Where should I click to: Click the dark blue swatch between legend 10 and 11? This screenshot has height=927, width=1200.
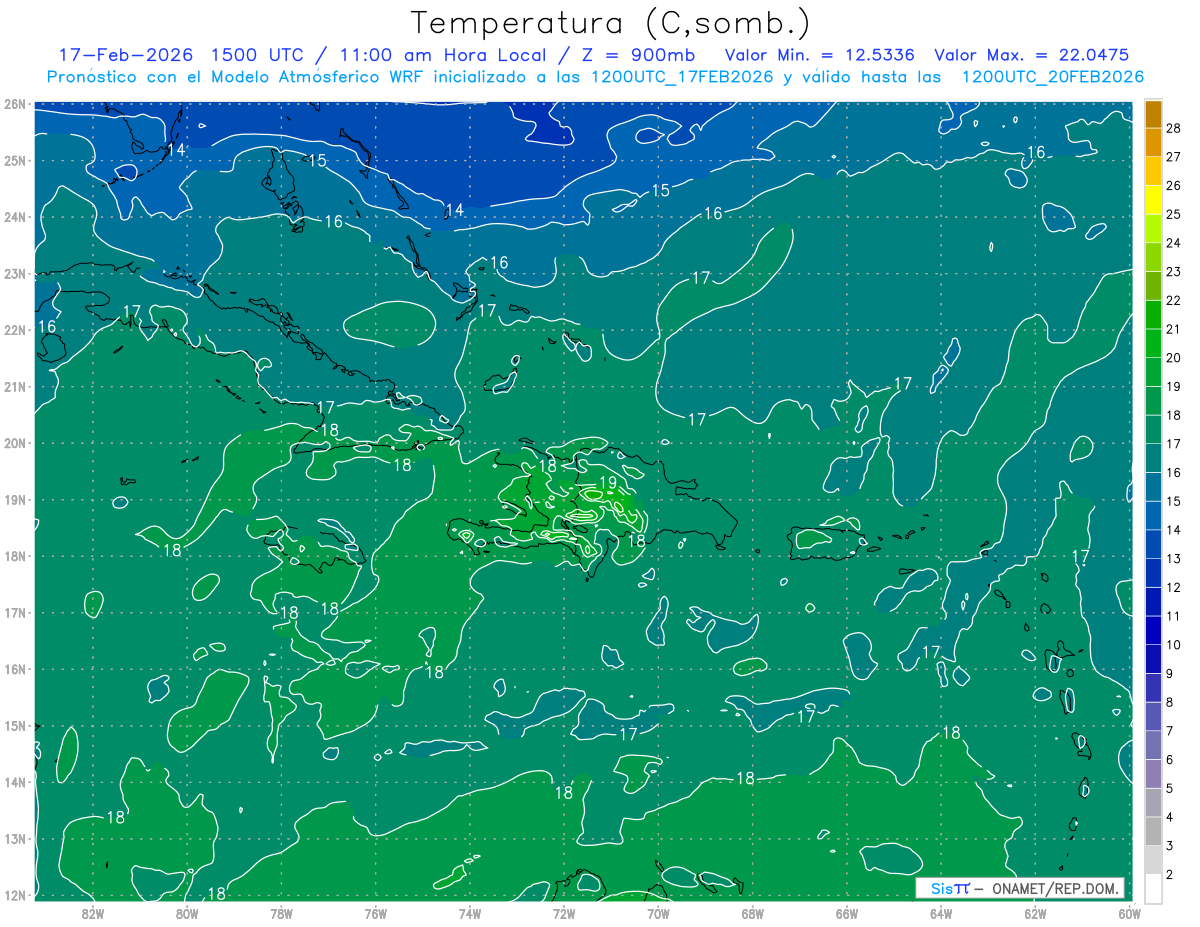point(1153,630)
